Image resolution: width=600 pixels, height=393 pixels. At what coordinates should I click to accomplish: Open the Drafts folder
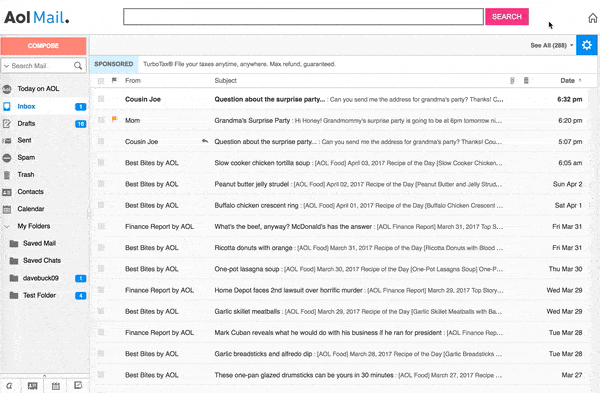pyautogui.click(x=44, y=124)
